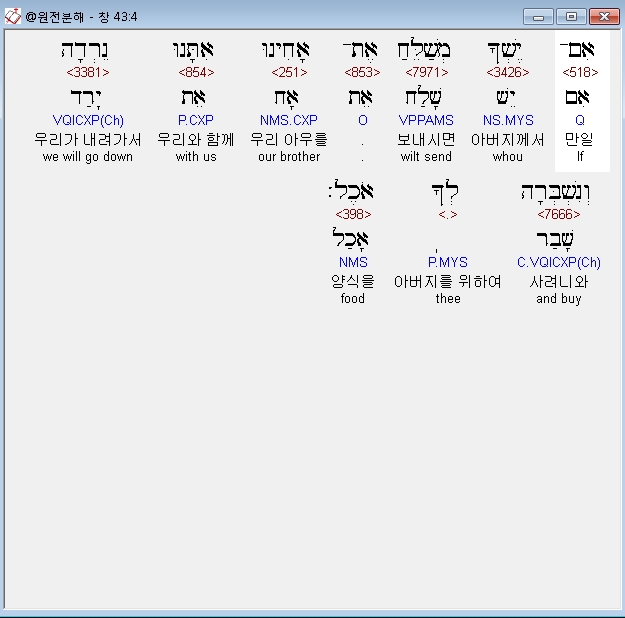This screenshot has height=618, width=625.
Task: Click Korean gloss 보내시면
Action: click(426, 140)
